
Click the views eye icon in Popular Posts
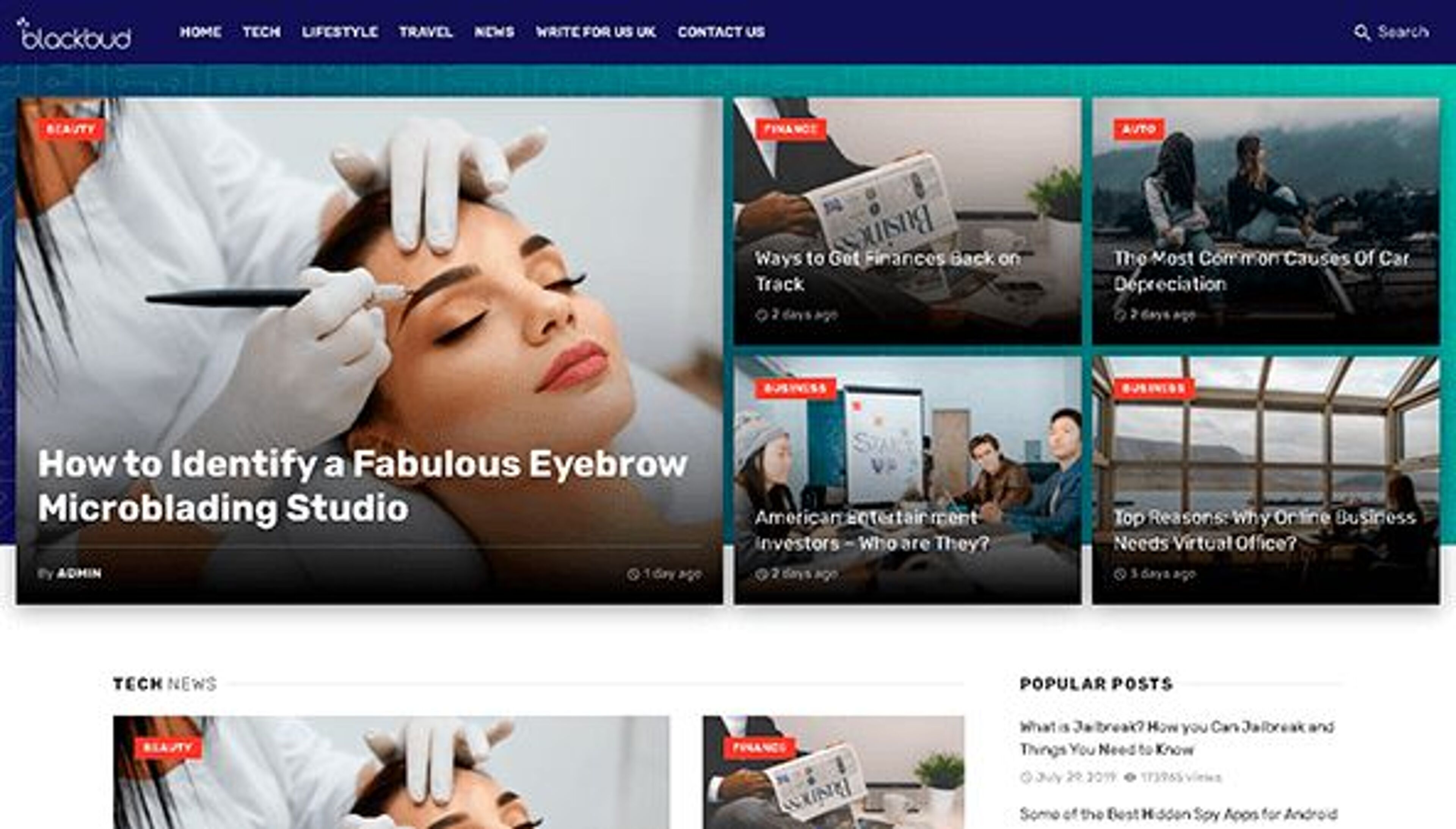click(1130, 777)
